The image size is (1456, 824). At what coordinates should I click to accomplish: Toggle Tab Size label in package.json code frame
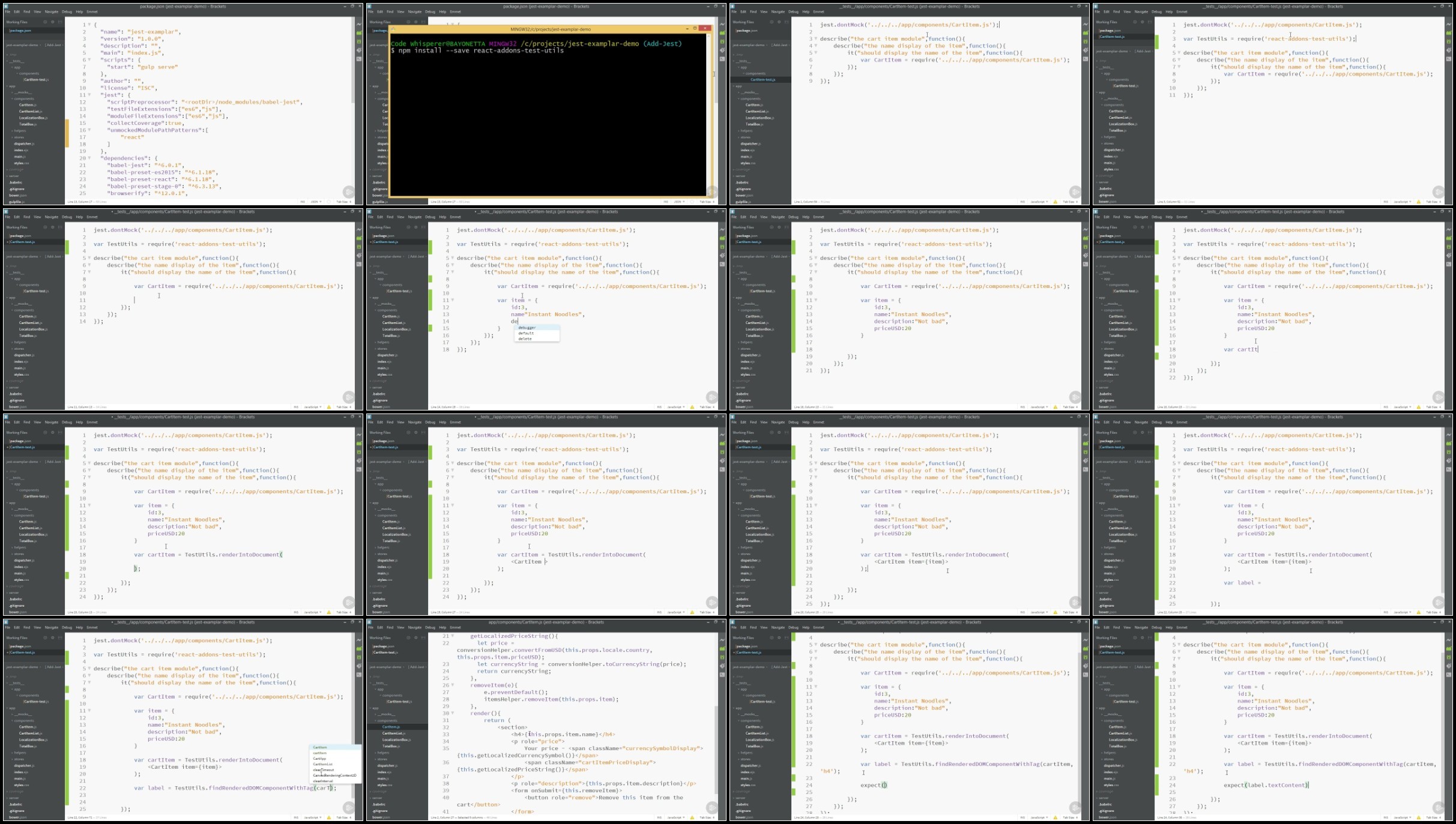tap(343, 202)
